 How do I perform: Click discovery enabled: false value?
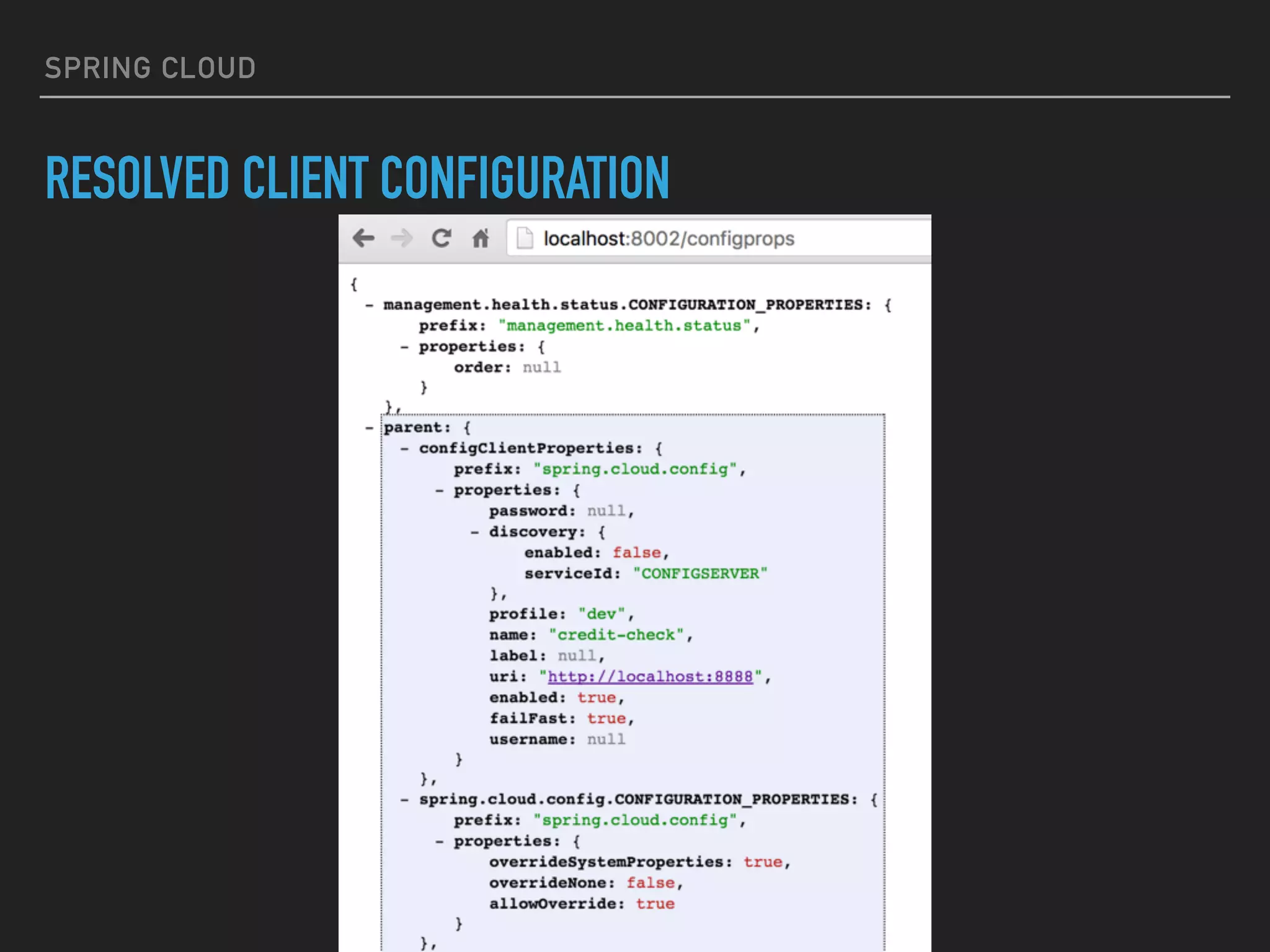click(637, 553)
